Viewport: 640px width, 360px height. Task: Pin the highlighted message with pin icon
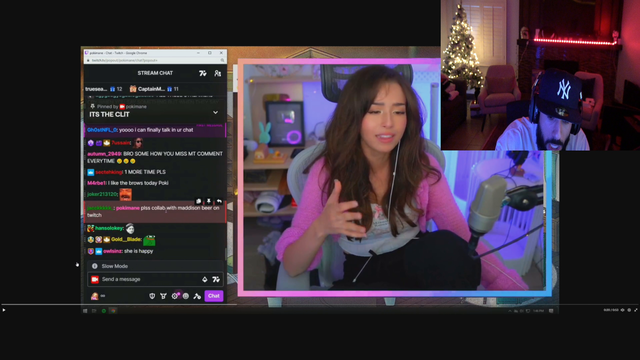pyautogui.click(x=209, y=201)
